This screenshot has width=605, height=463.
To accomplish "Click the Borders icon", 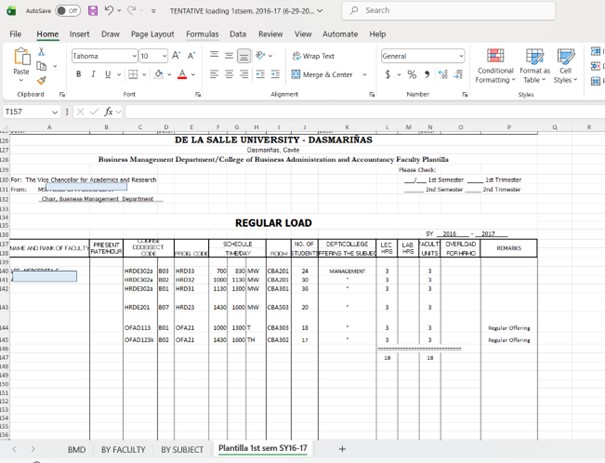I will tap(133, 74).
